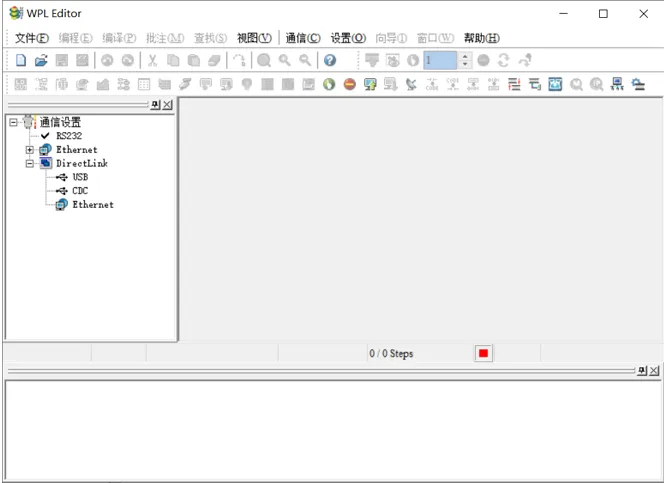
Task: Click the satellite dish communication icon
Action: (411, 84)
